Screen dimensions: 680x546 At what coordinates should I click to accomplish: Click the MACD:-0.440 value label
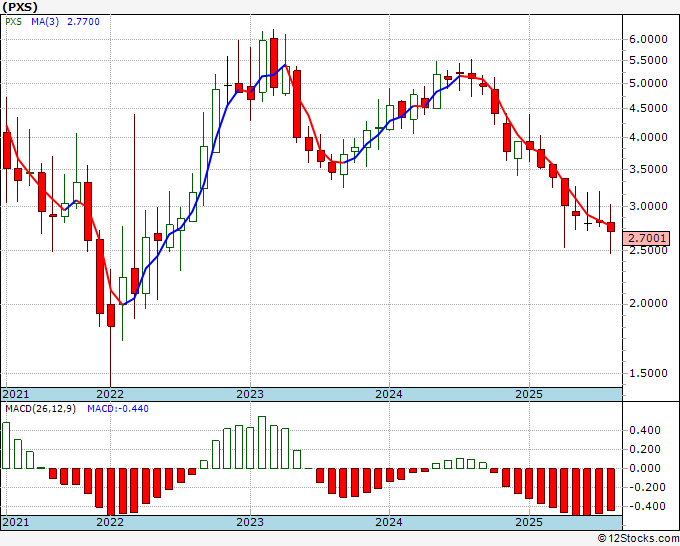point(118,409)
